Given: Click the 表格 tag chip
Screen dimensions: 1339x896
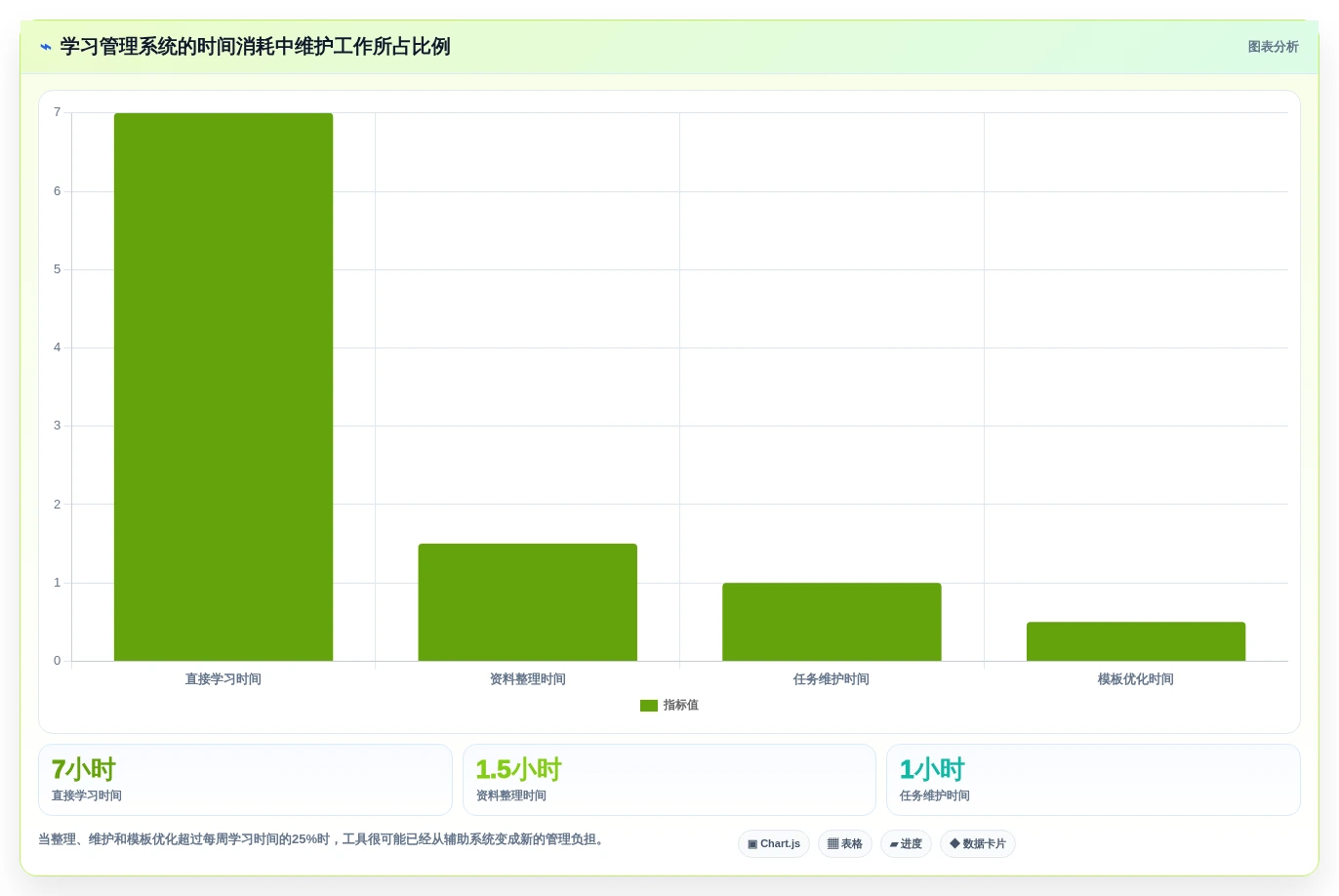Looking at the screenshot, I should [845, 844].
